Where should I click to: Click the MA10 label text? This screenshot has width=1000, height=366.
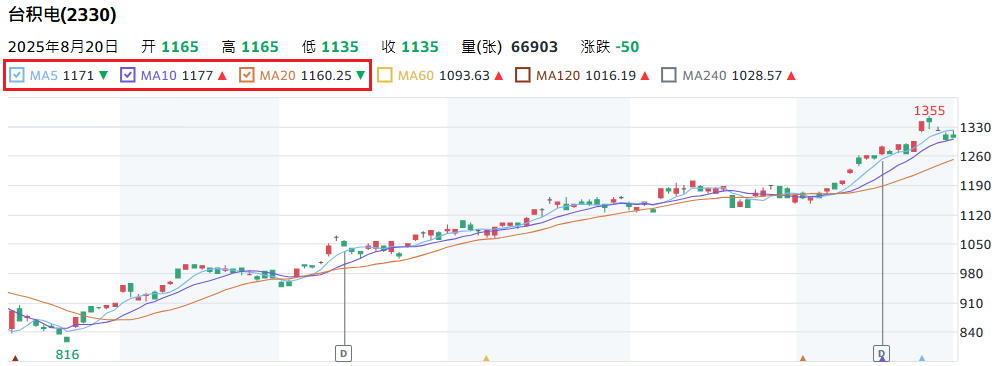point(159,75)
